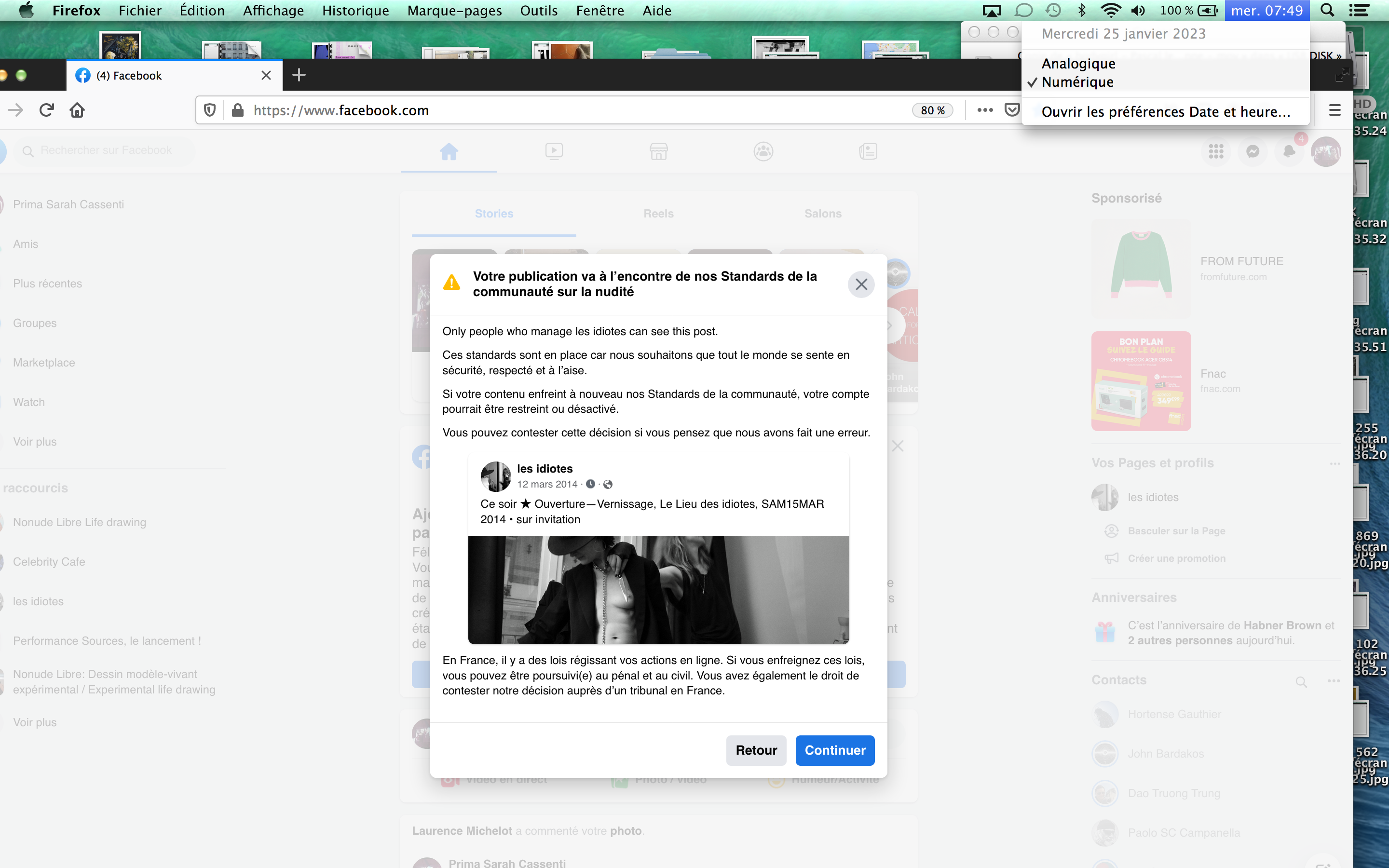The width and height of the screenshot is (1389, 868).
Task: Open the Historique menu in menu bar
Action: 355,10
